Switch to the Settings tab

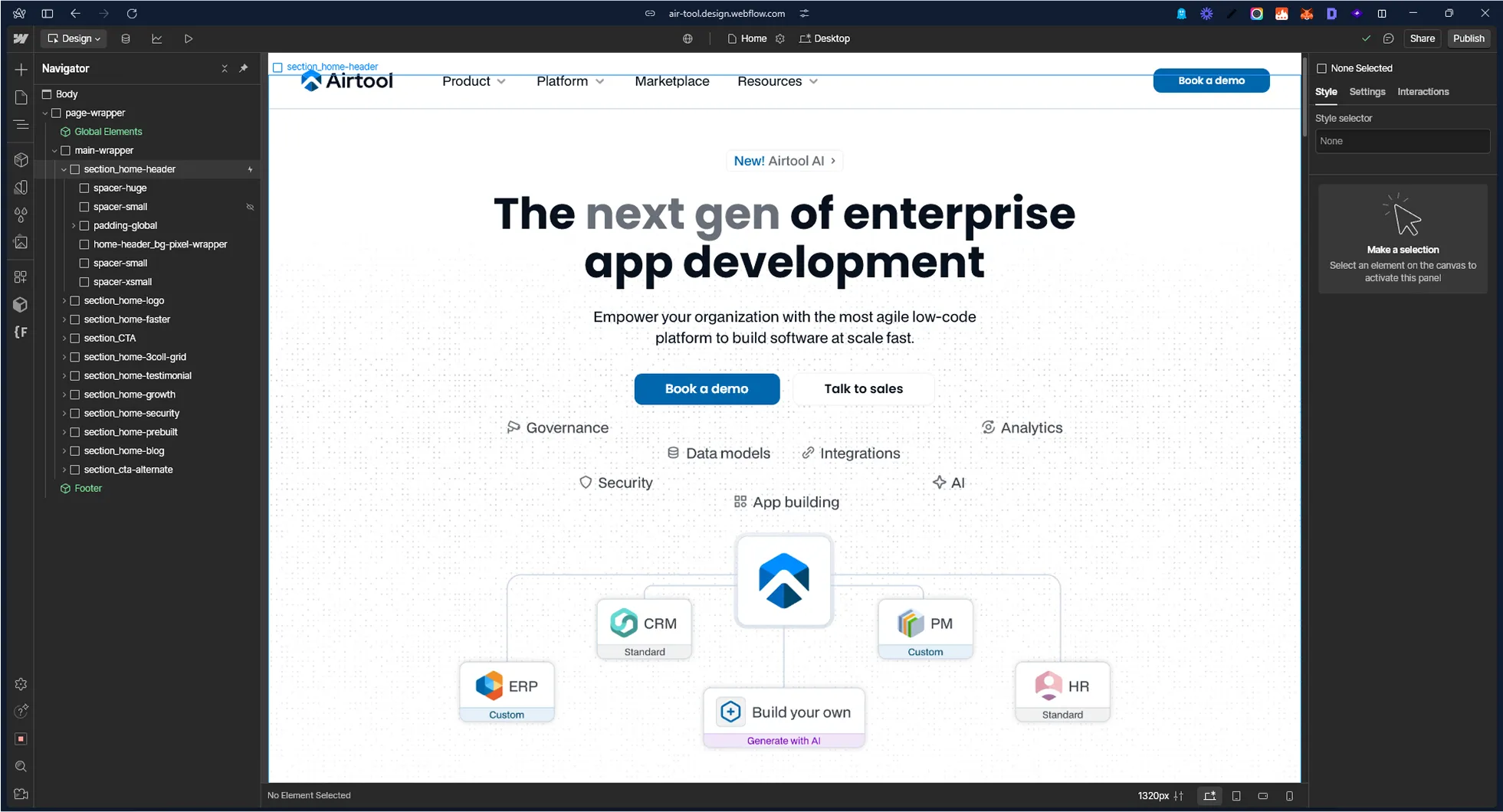point(1367,92)
